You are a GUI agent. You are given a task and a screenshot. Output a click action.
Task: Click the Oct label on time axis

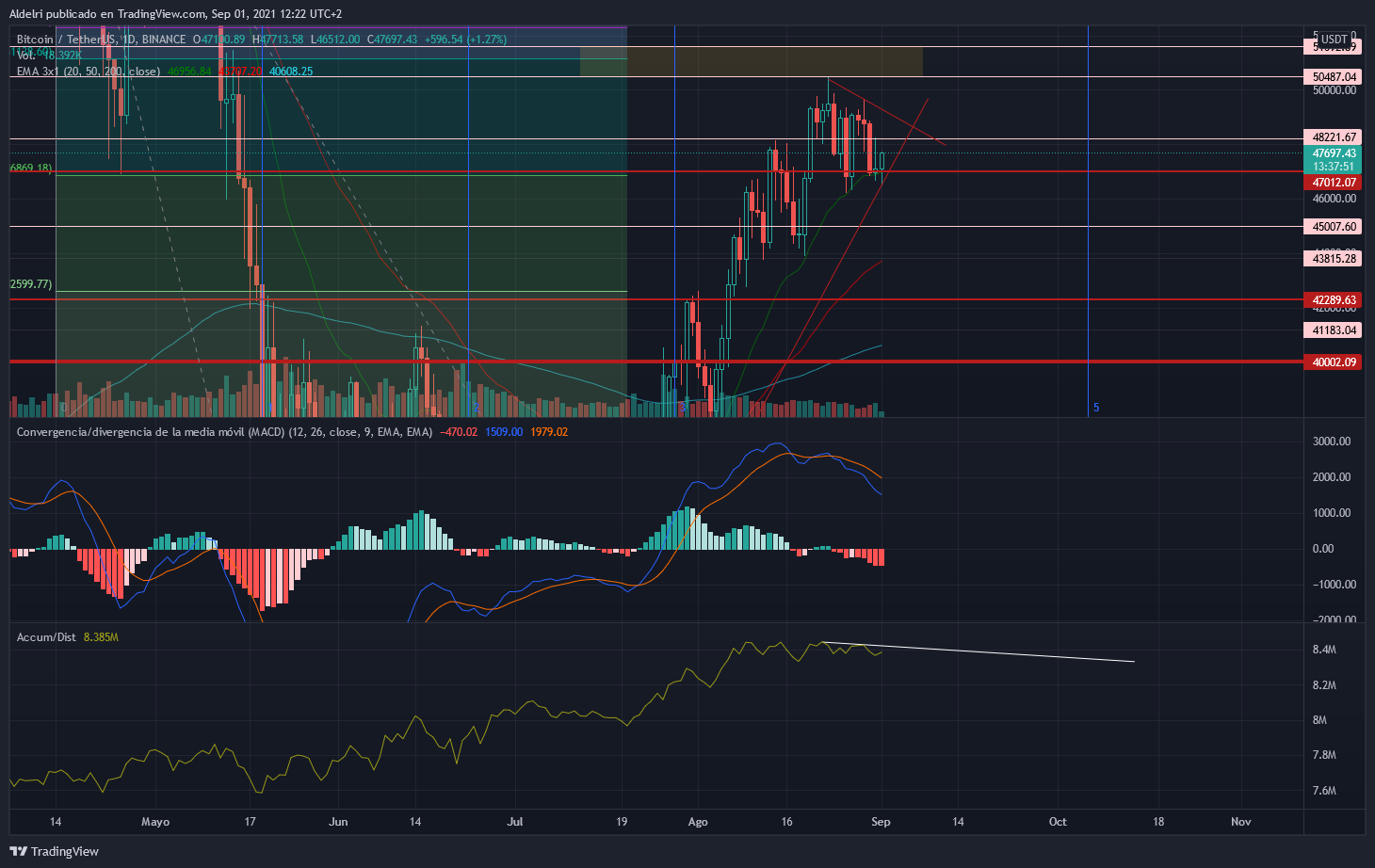[1058, 822]
